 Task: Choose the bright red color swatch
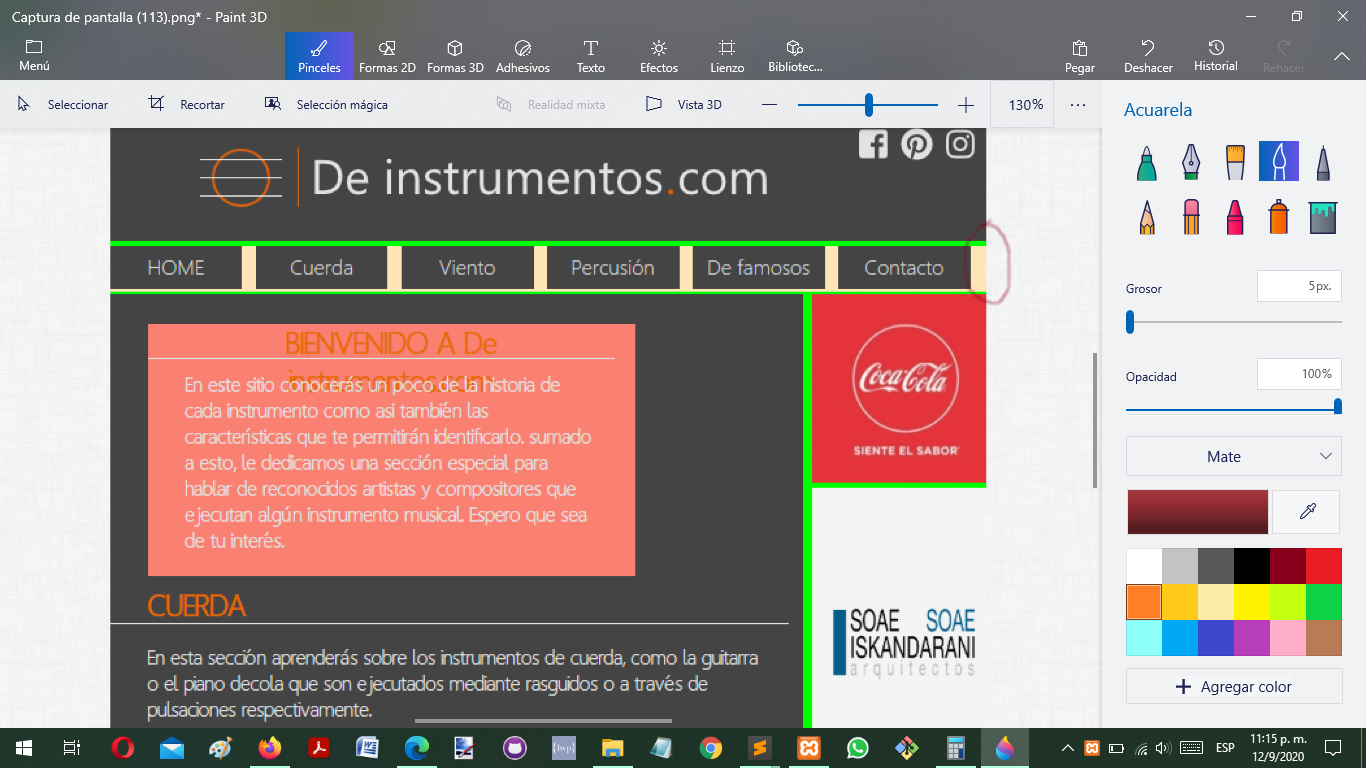tap(1324, 566)
